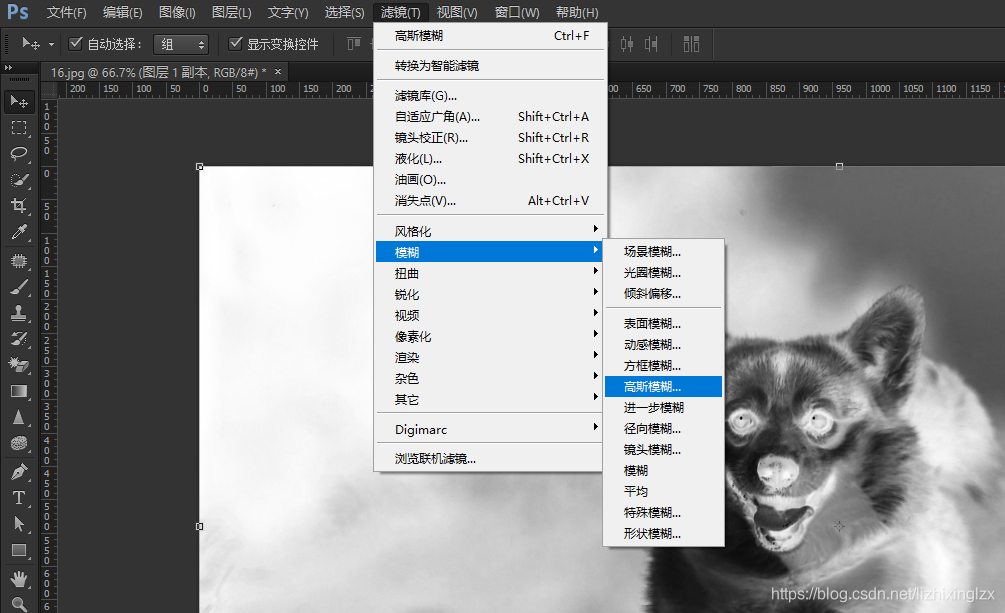Toggle the 自动选择 checkbox
This screenshot has width=1005, height=613.
point(76,44)
